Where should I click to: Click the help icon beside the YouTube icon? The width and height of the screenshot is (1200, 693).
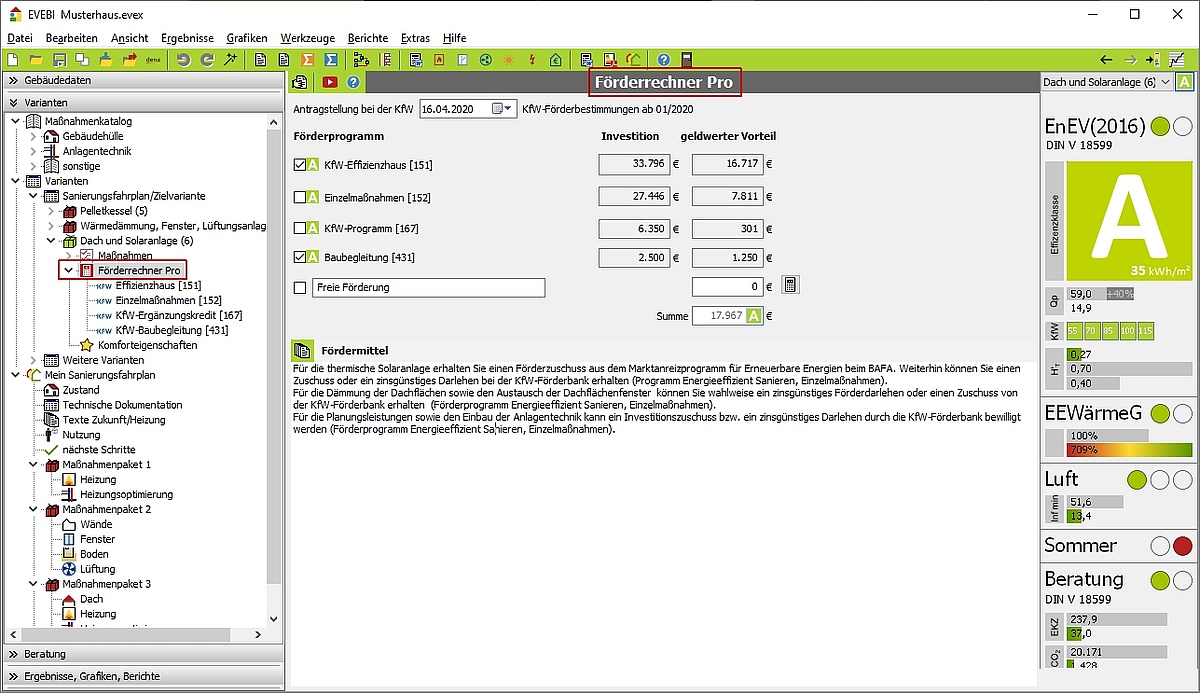pyautogui.click(x=353, y=82)
